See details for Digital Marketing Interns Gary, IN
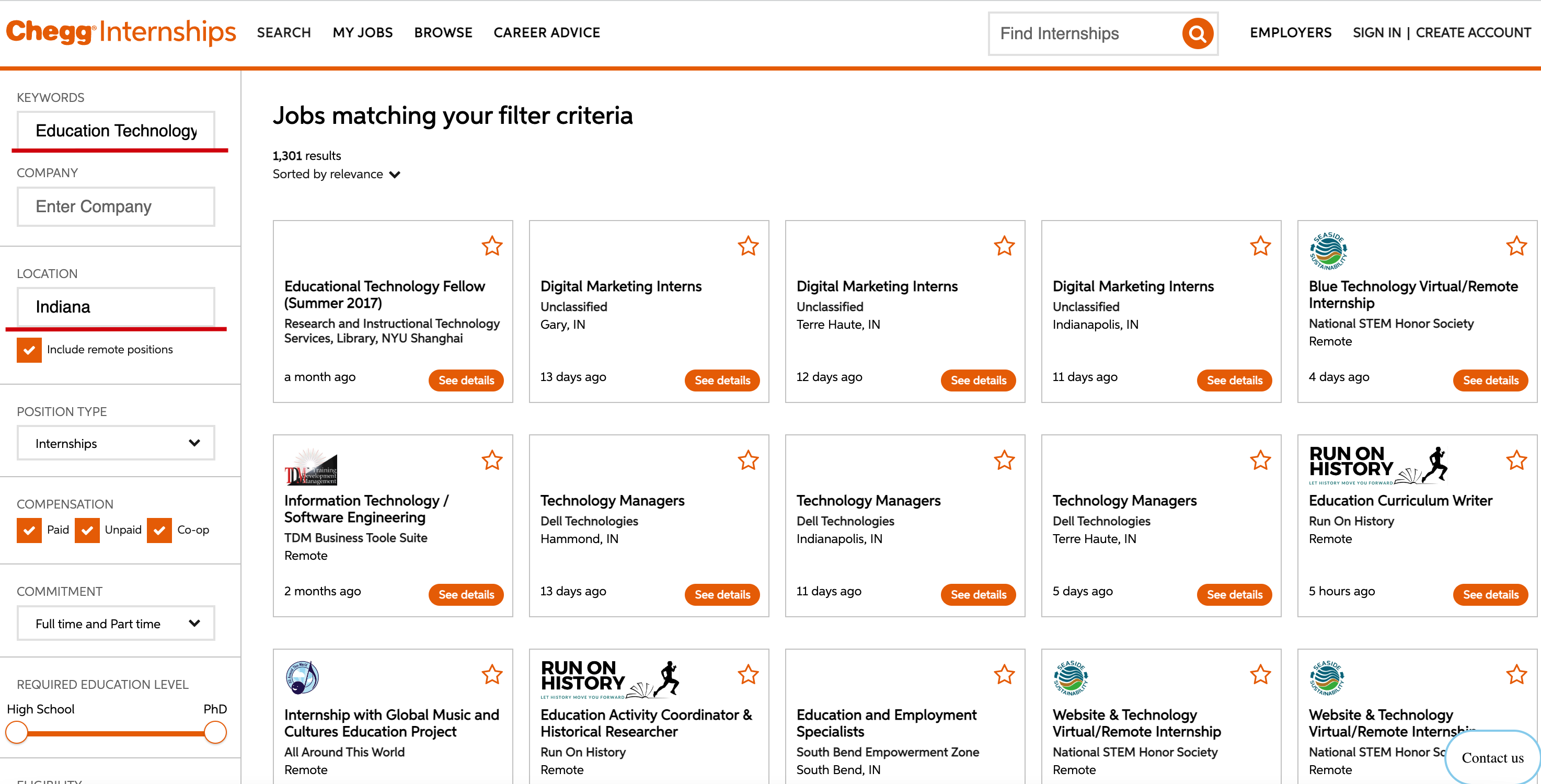 tap(722, 381)
